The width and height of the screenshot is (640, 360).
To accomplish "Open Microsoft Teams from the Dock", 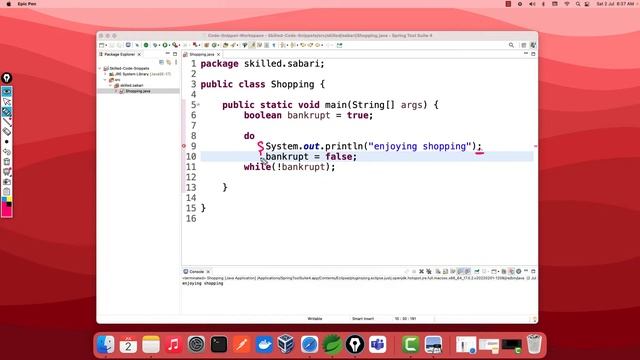I will pyautogui.click(x=378, y=345).
